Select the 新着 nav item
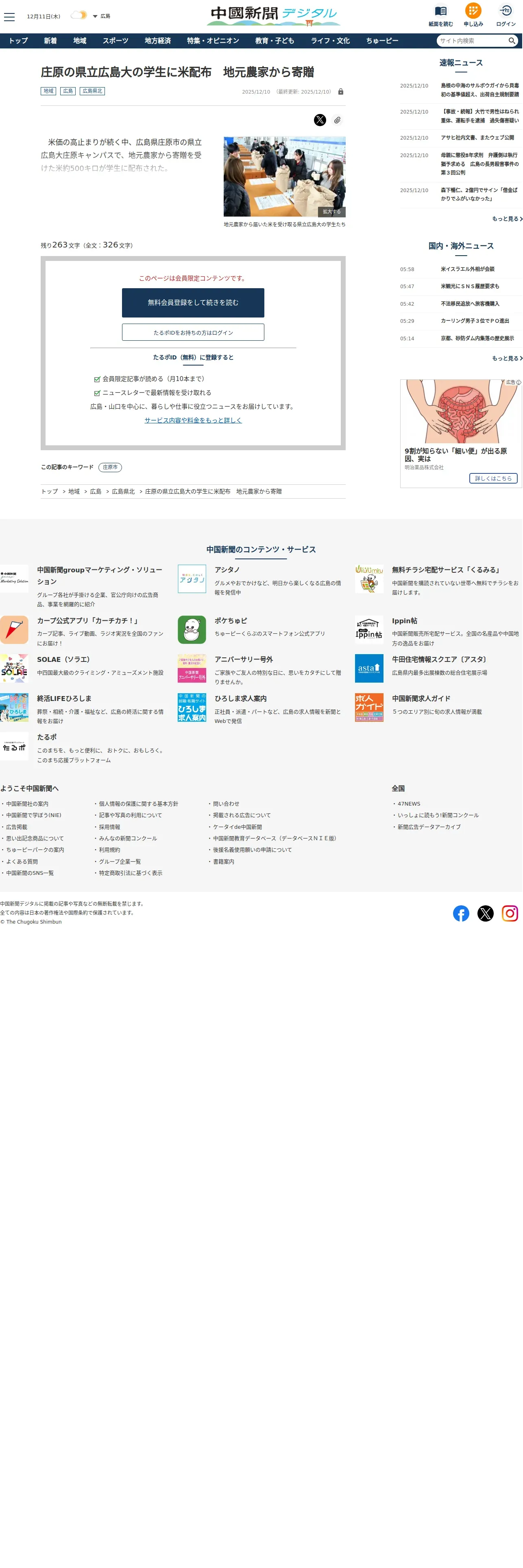523x1568 pixels. (x=50, y=41)
